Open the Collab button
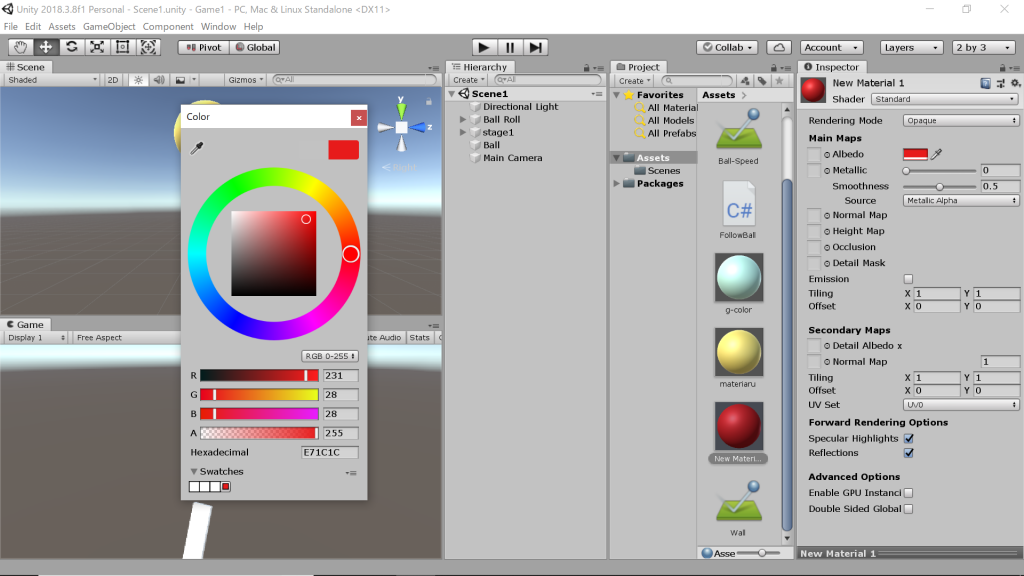1024x576 pixels. tap(727, 47)
